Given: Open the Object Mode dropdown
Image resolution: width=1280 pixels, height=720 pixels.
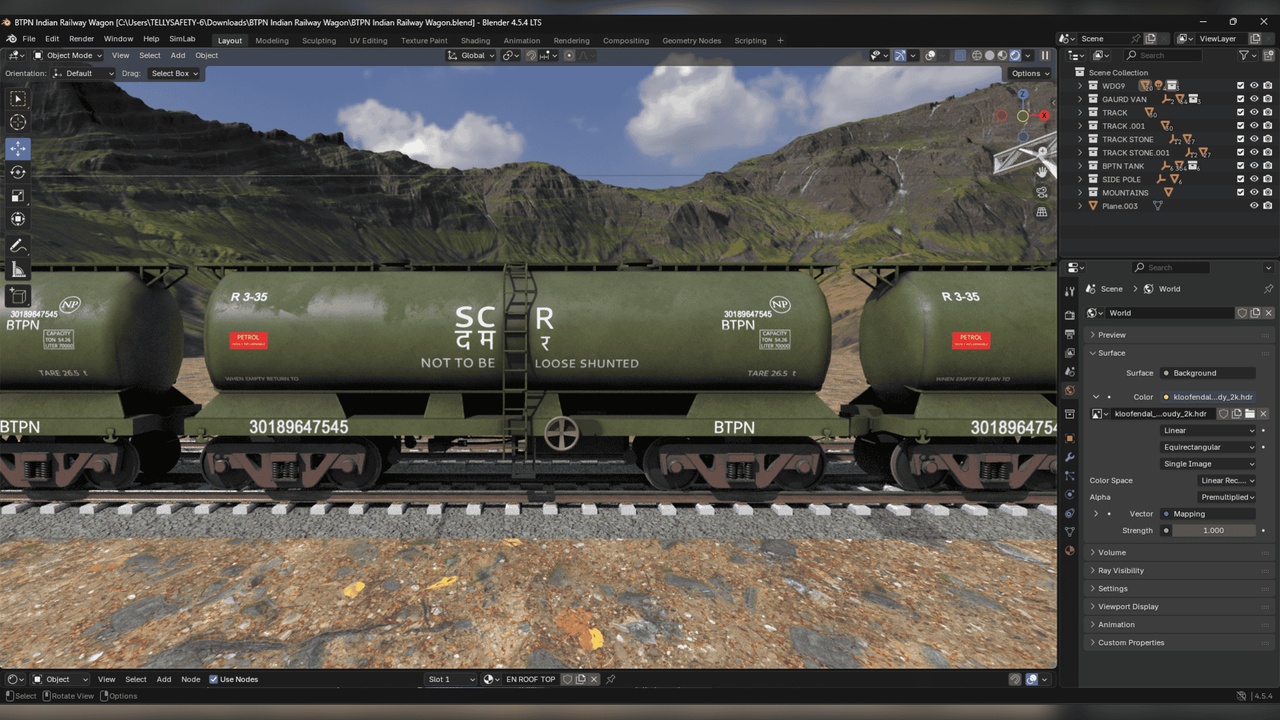Looking at the screenshot, I should (68, 55).
